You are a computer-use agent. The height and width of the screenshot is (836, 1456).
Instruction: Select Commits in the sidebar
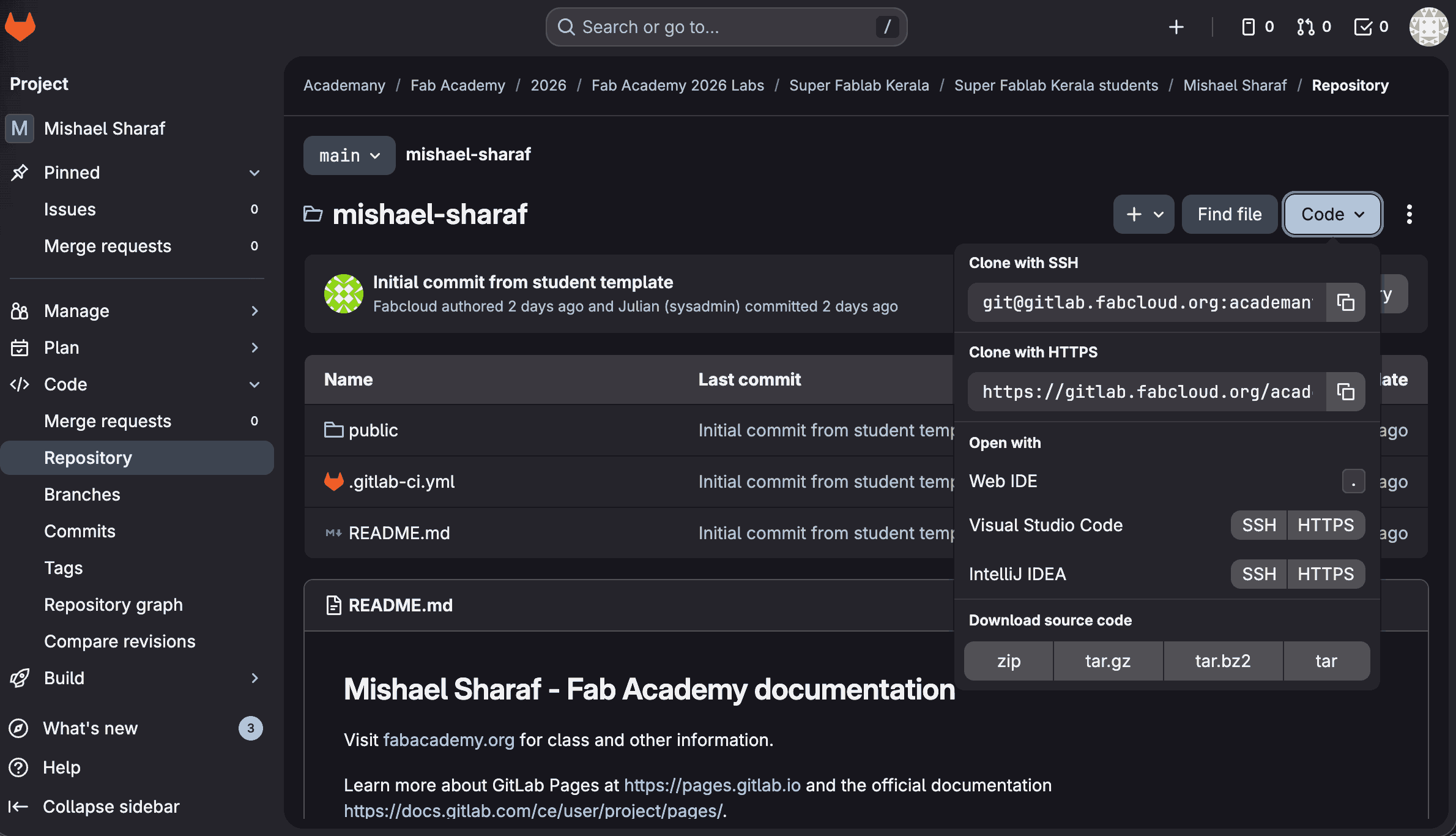tap(80, 531)
